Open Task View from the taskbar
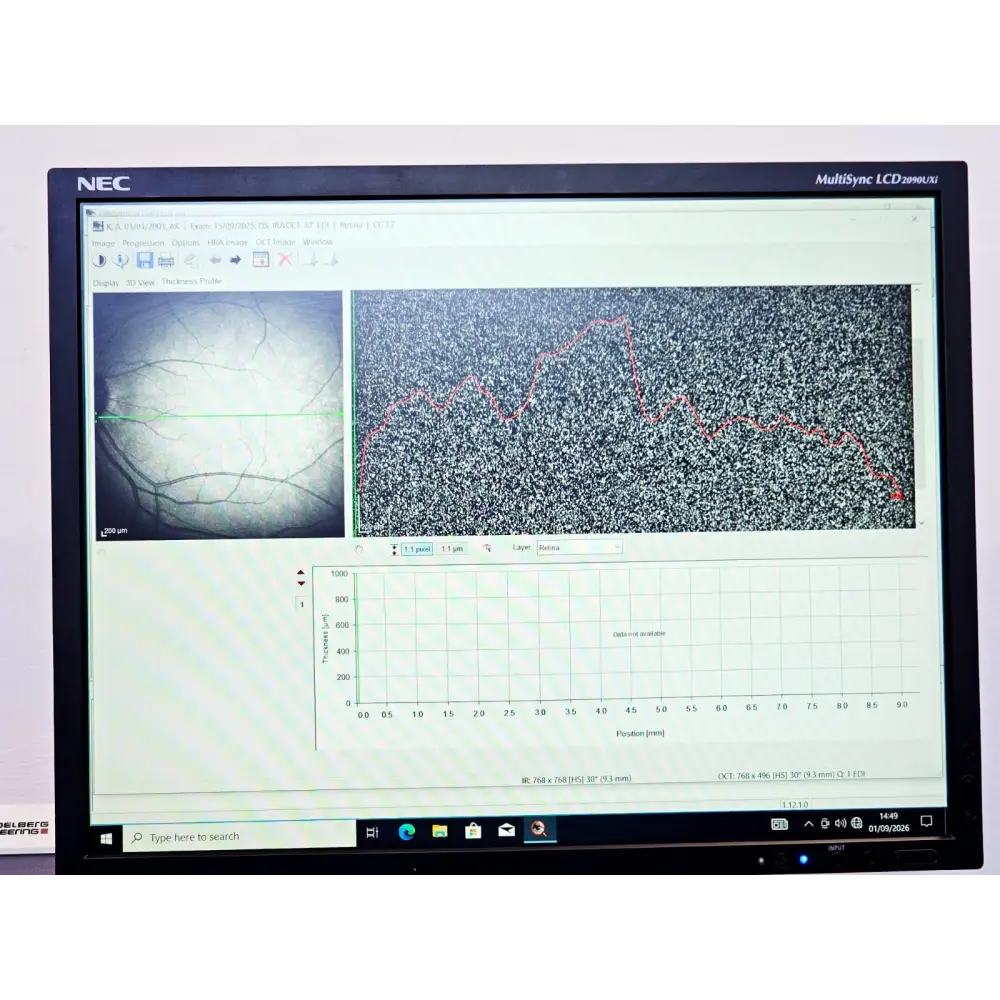Screen dimensions: 1000x1000 pos(372,832)
